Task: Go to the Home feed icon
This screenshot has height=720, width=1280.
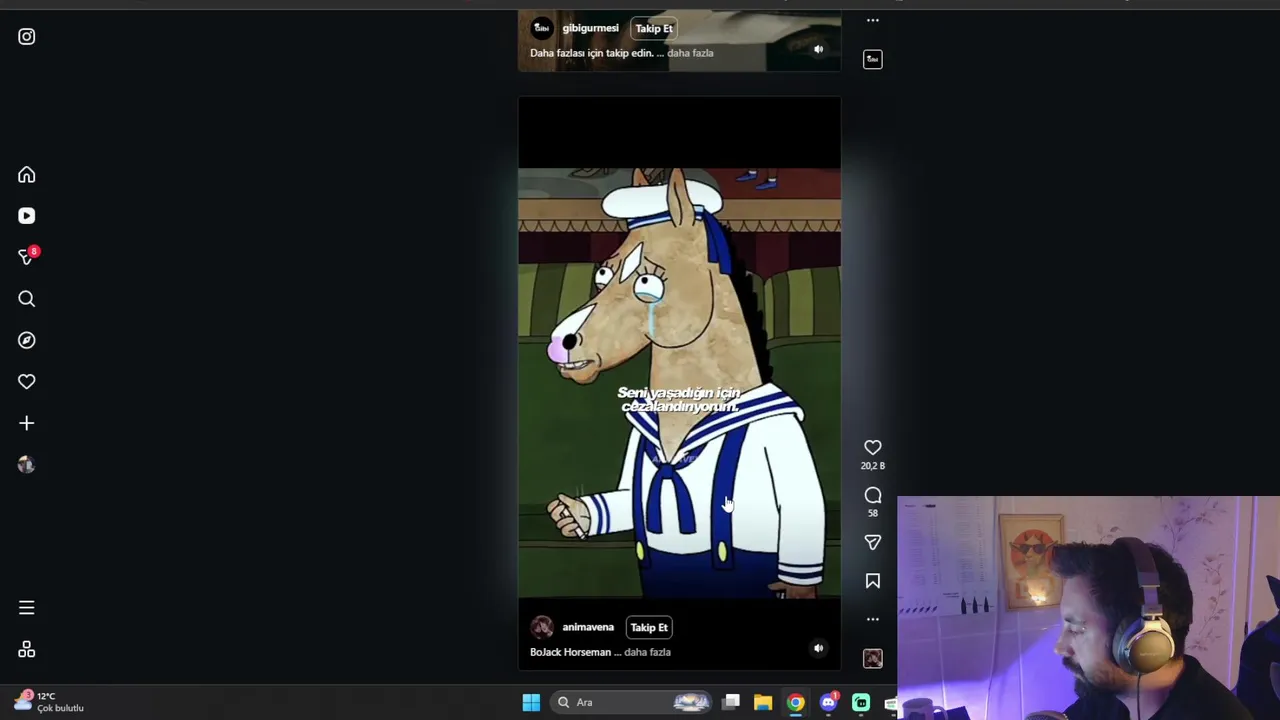Action: click(x=27, y=175)
